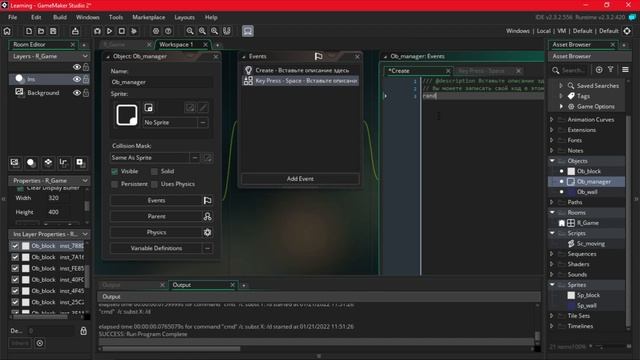Switch to Workspace 1 tab
The image size is (640, 360).
tap(176, 44)
